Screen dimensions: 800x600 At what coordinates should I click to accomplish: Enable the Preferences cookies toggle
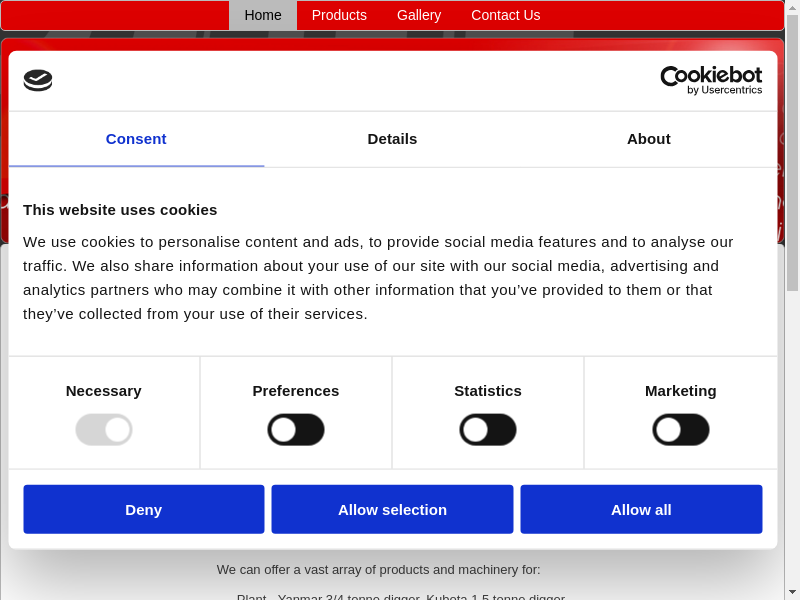pyautogui.click(x=296, y=430)
